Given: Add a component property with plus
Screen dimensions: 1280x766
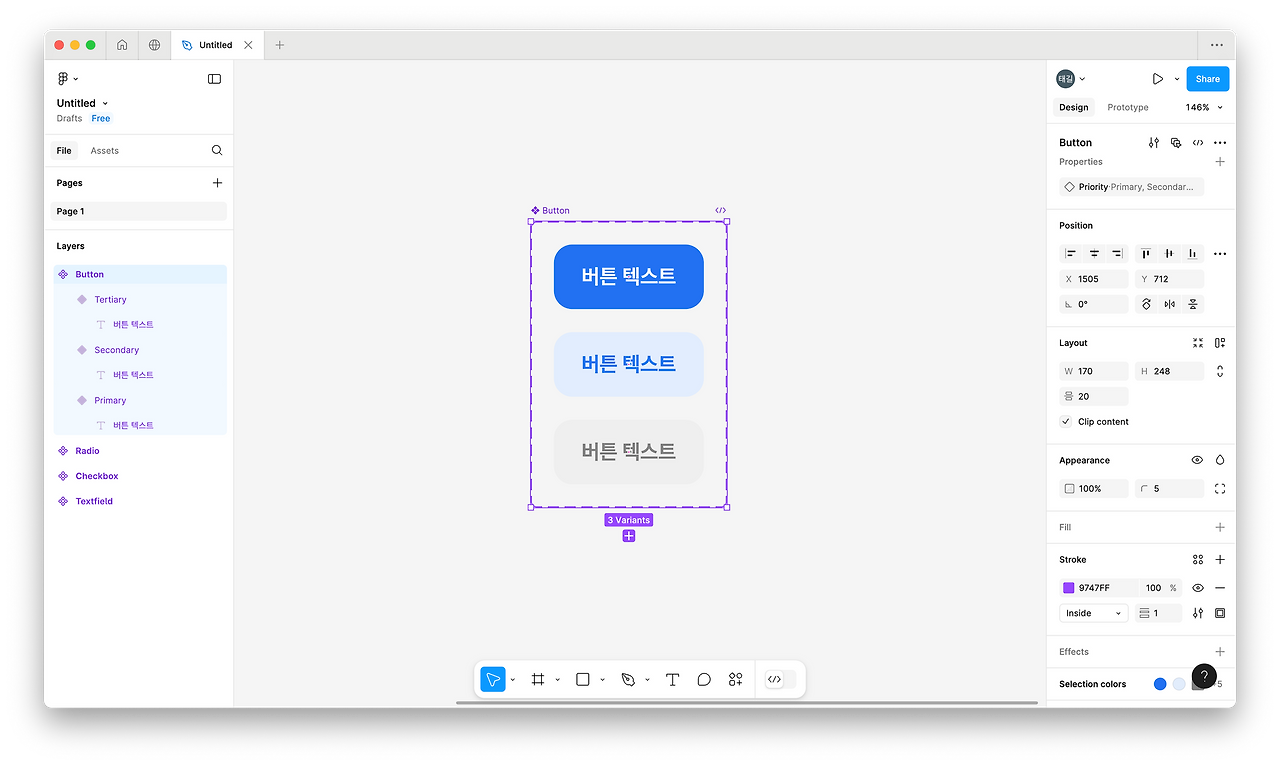Looking at the screenshot, I should pos(1220,162).
